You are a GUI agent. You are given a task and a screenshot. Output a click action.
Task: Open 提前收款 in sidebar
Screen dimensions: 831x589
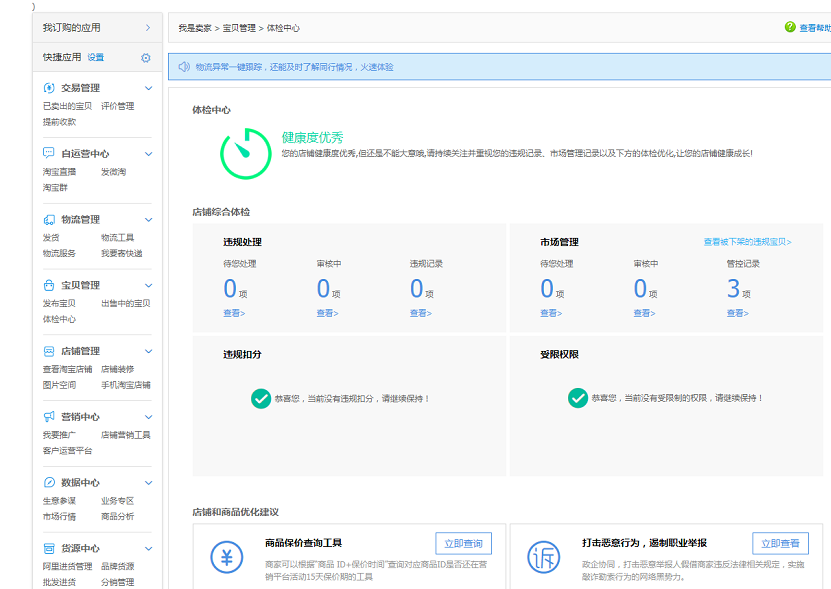coord(59,122)
